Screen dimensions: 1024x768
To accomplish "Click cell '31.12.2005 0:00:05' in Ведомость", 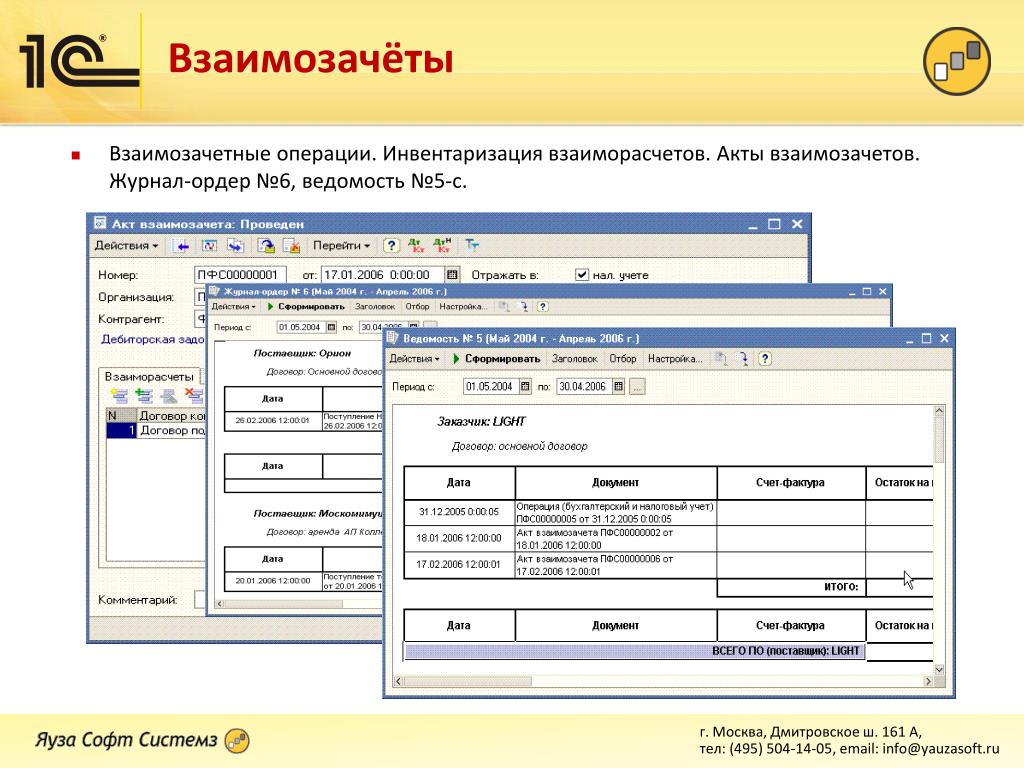I will [x=459, y=512].
